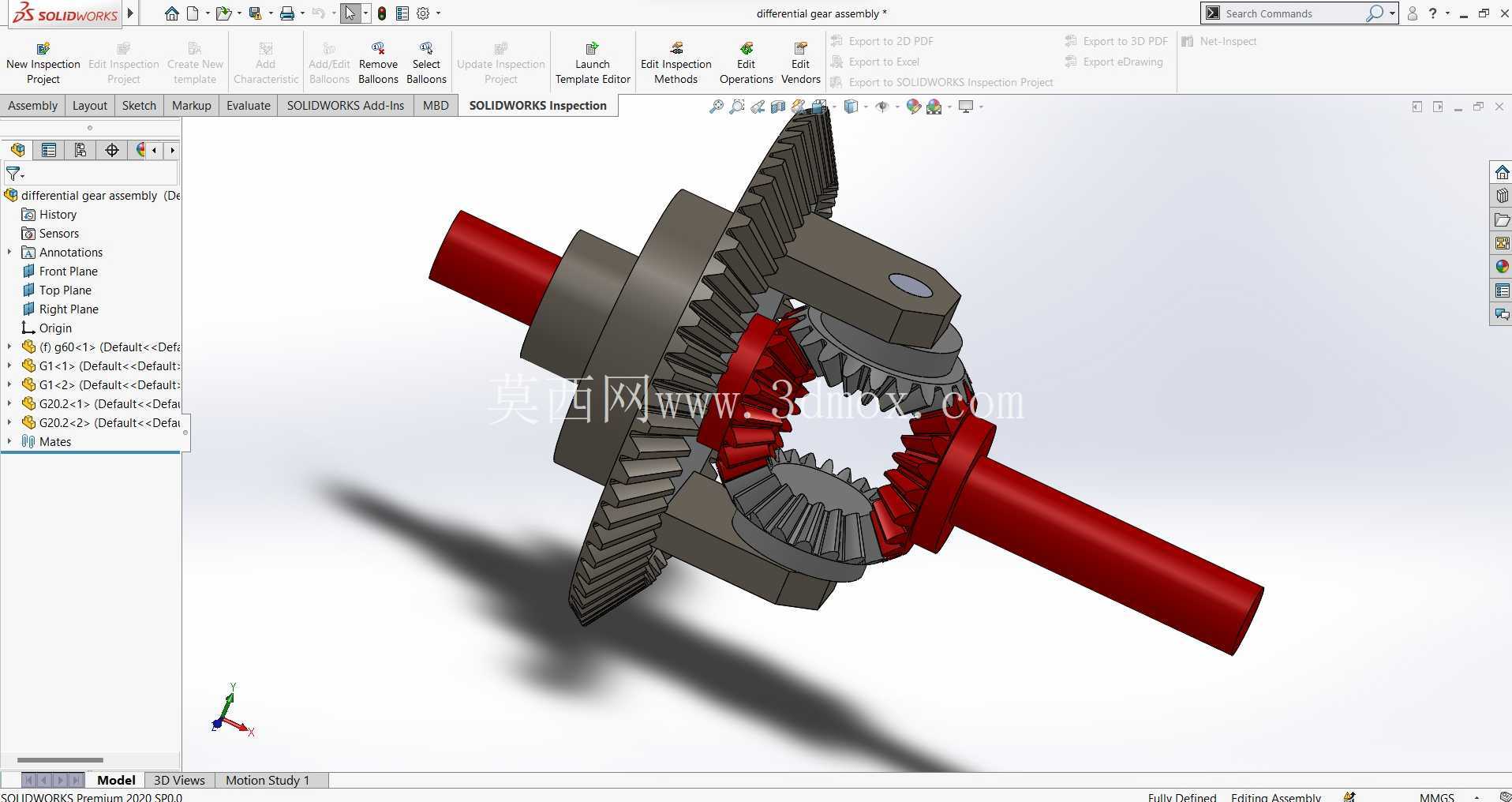Screen dimensions: 1512x802
Task: Open Appearances task pane tab
Action: (1502, 267)
